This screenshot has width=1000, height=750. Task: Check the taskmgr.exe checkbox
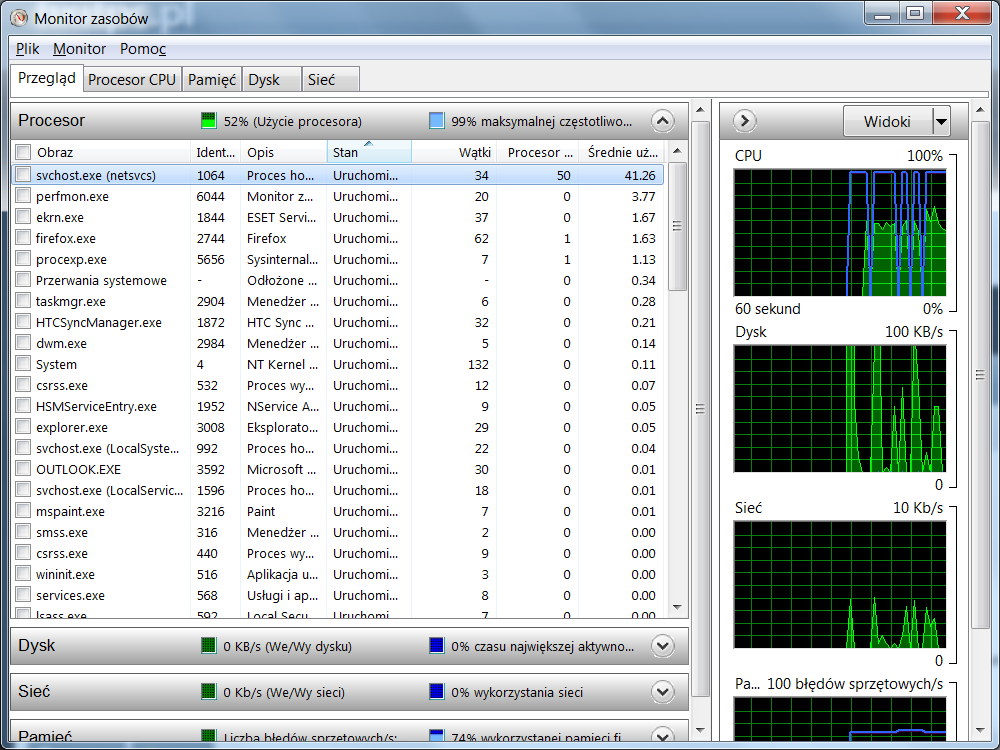tap(23, 300)
